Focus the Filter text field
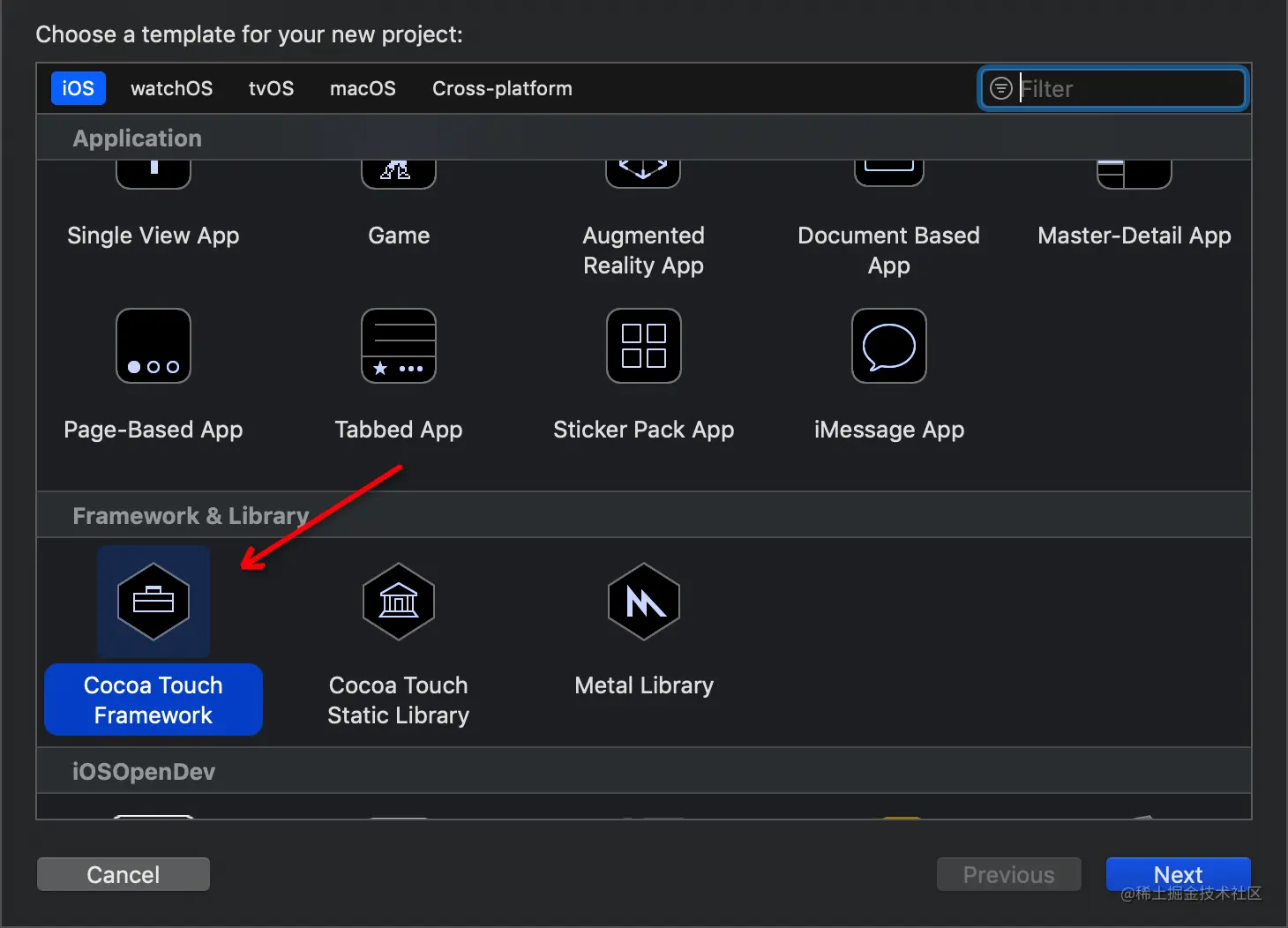Viewport: 1288px width, 928px height. 1113,88
